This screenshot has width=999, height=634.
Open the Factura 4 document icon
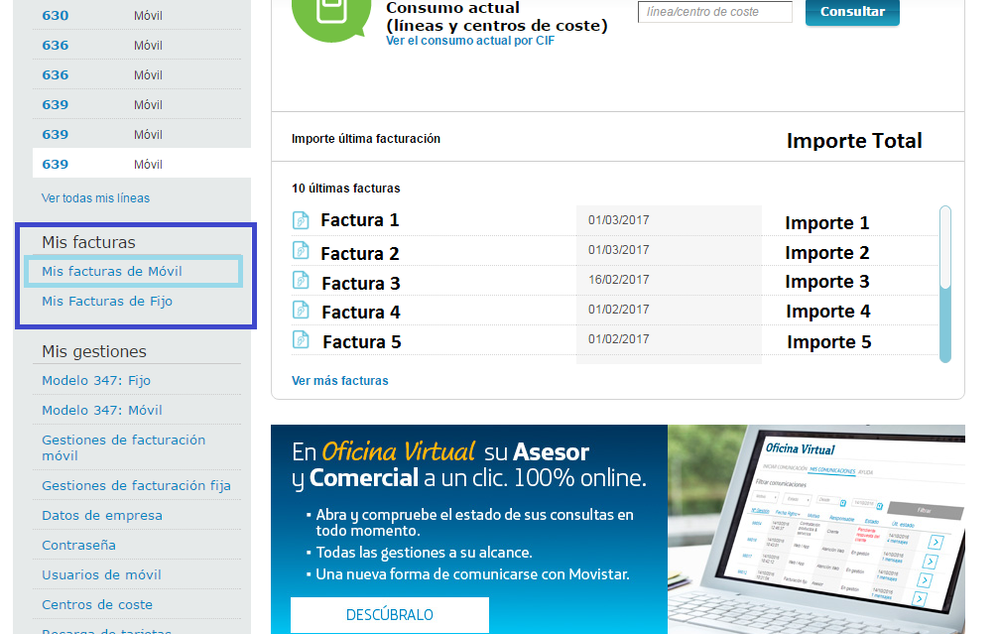(x=301, y=310)
